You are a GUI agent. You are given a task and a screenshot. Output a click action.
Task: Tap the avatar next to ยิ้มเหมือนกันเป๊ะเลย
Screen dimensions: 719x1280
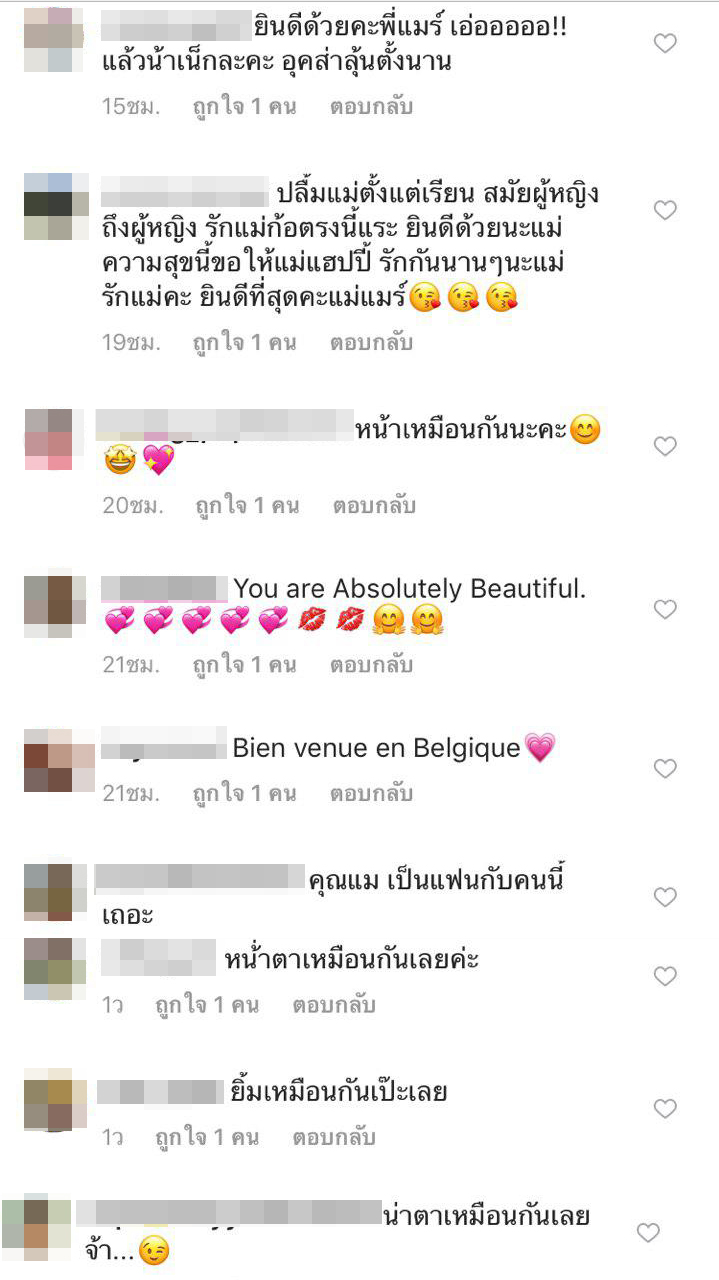(x=55, y=1100)
